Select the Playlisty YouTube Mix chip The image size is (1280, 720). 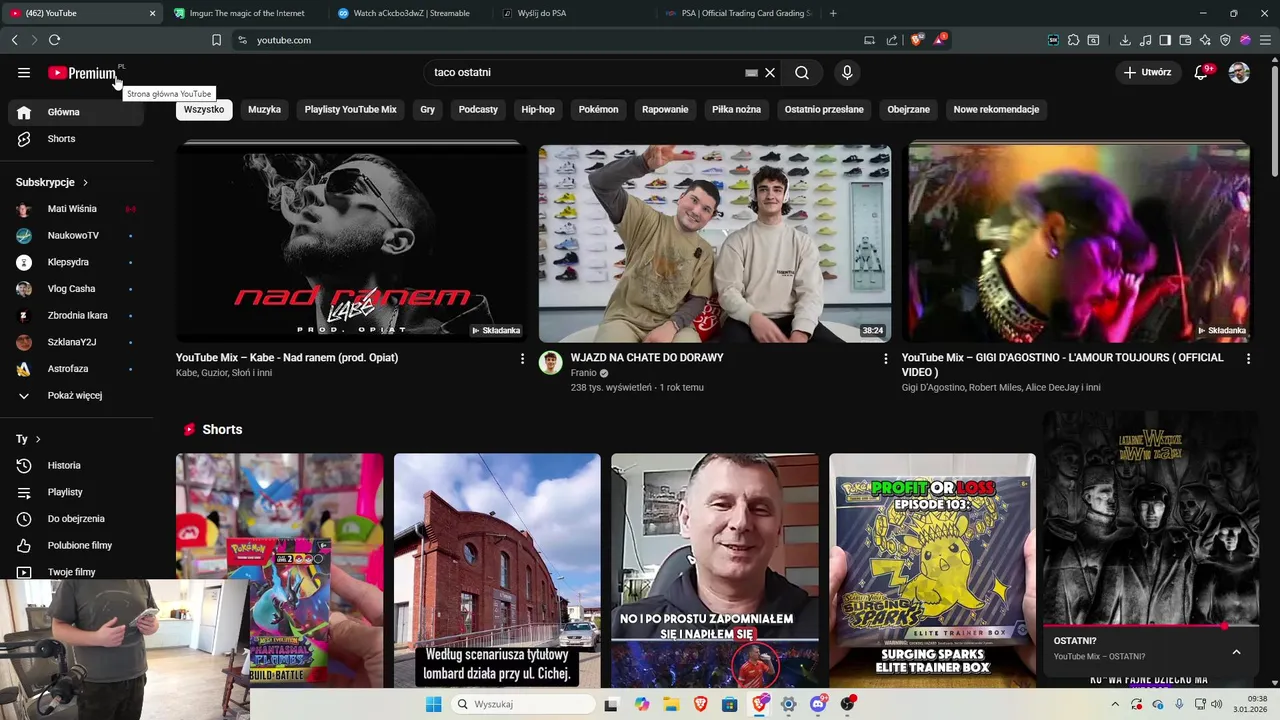pyautogui.click(x=351, y=109)
